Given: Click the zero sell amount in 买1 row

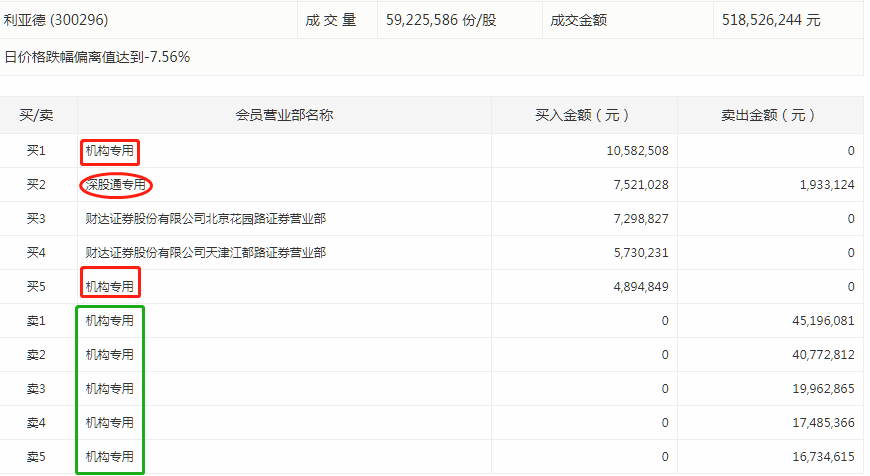Looking at the screenshot, I should (851, 151).
